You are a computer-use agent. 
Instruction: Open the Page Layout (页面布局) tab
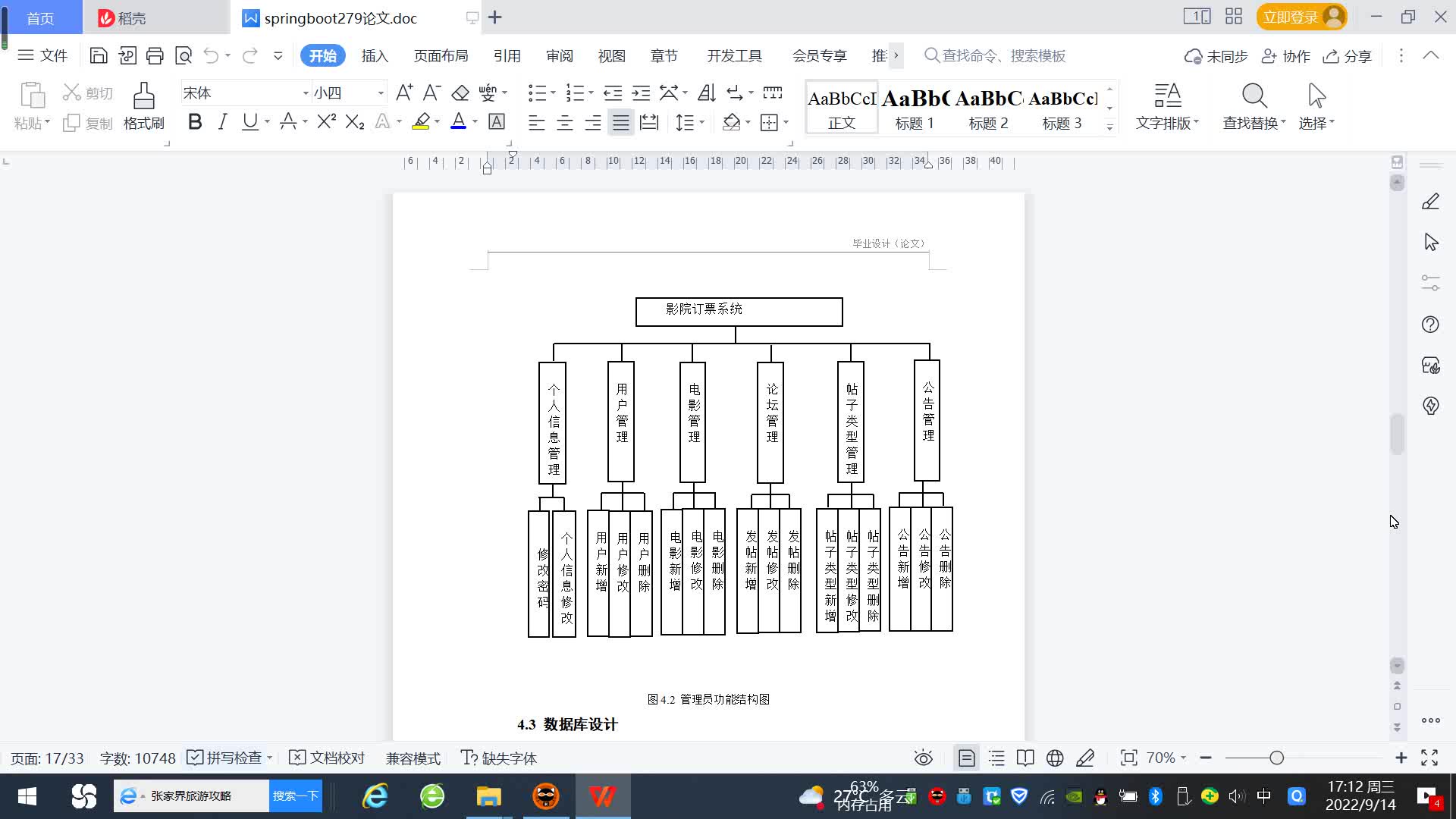(x=441, y=56)
